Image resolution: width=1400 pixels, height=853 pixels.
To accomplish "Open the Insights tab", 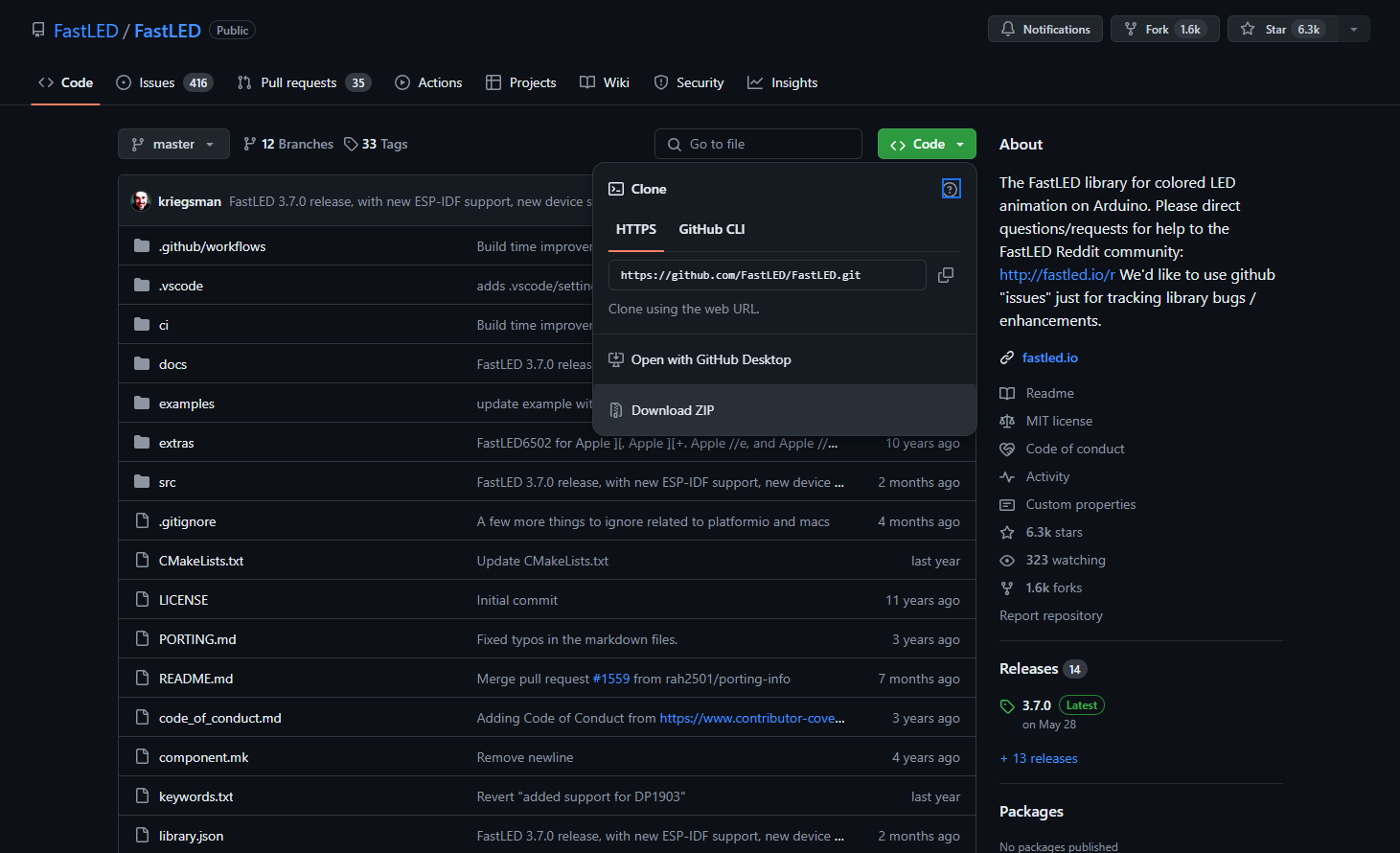I will tap(783, 82).
